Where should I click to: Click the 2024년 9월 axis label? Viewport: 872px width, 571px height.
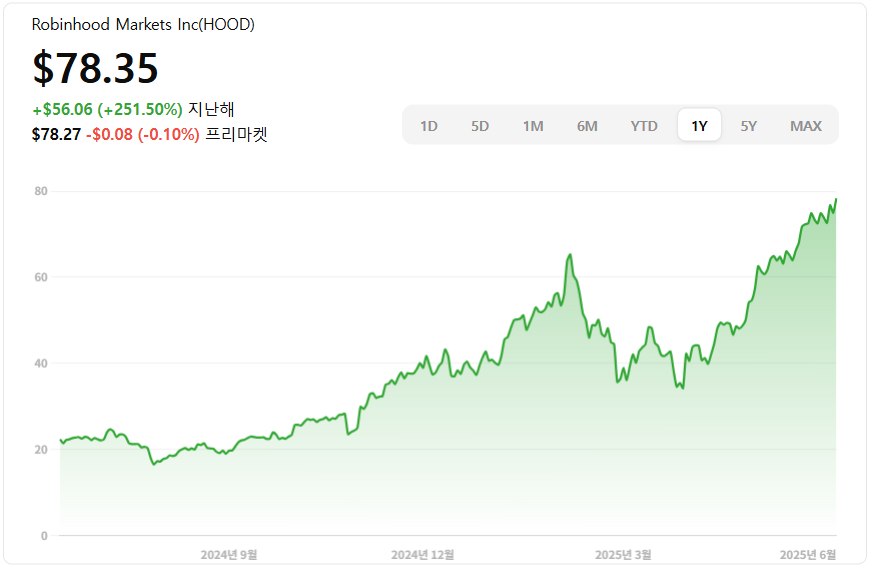[x=229, y=554]
